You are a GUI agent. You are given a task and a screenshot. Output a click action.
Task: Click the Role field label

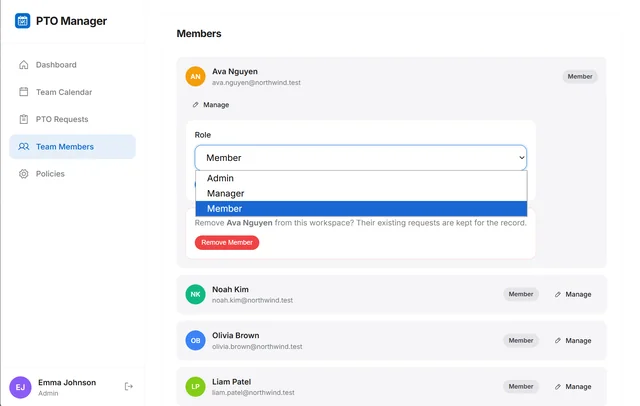pyautogui.click(x=202, y=135)
